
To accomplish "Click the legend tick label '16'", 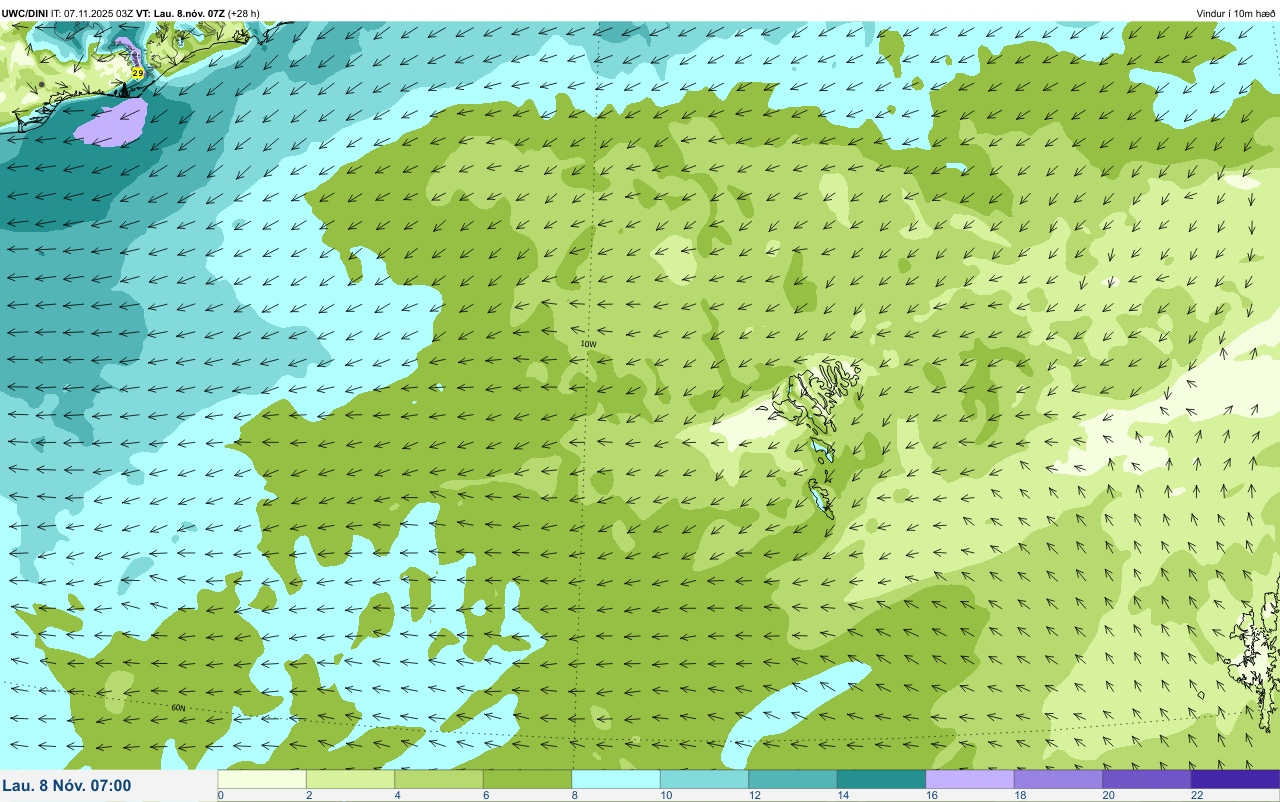I will tap(930, 795).
